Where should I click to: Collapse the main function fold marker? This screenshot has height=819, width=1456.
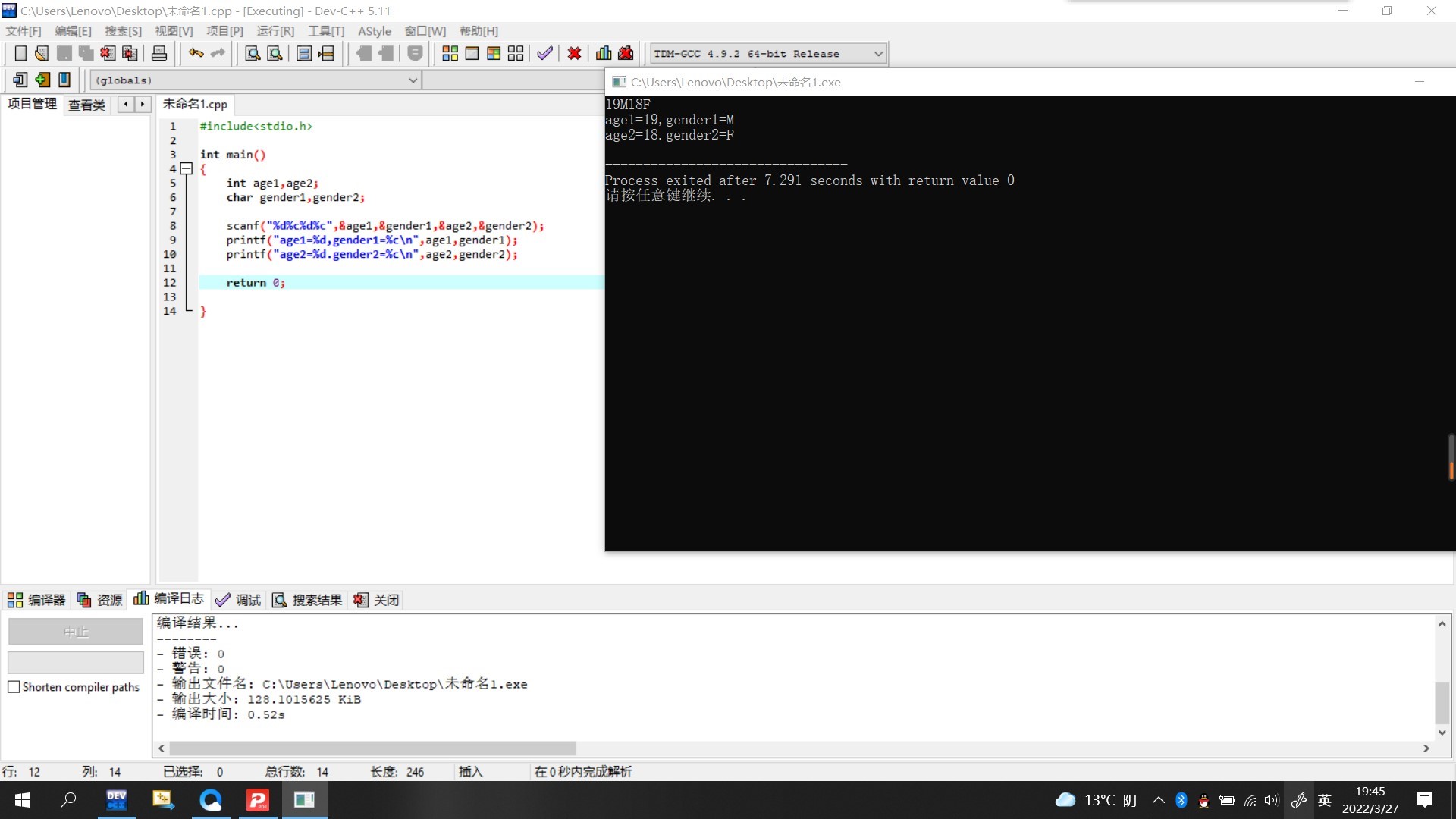coord(187,169)
